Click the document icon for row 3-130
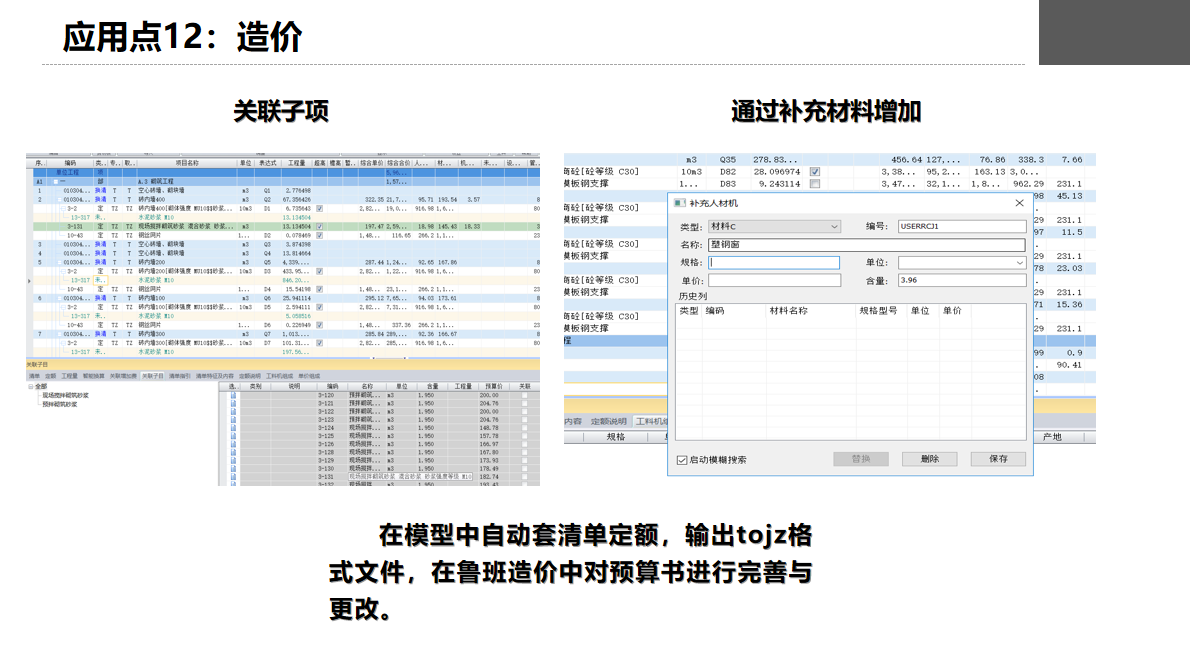 [x=234, y=469]
